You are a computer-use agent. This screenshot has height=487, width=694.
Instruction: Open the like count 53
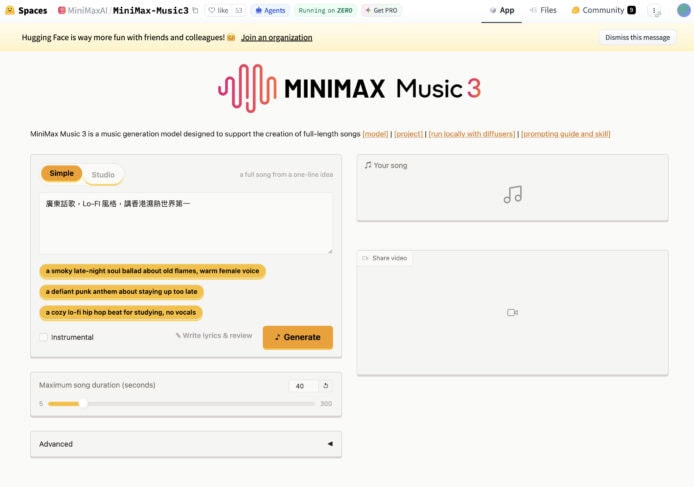click(x=239, y=10)
